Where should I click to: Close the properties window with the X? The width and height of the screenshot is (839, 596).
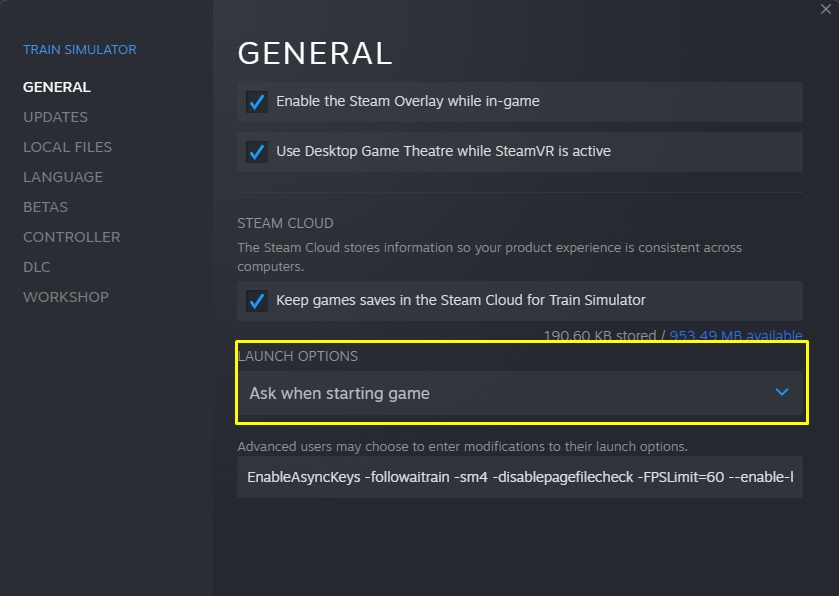pos(826,8)
